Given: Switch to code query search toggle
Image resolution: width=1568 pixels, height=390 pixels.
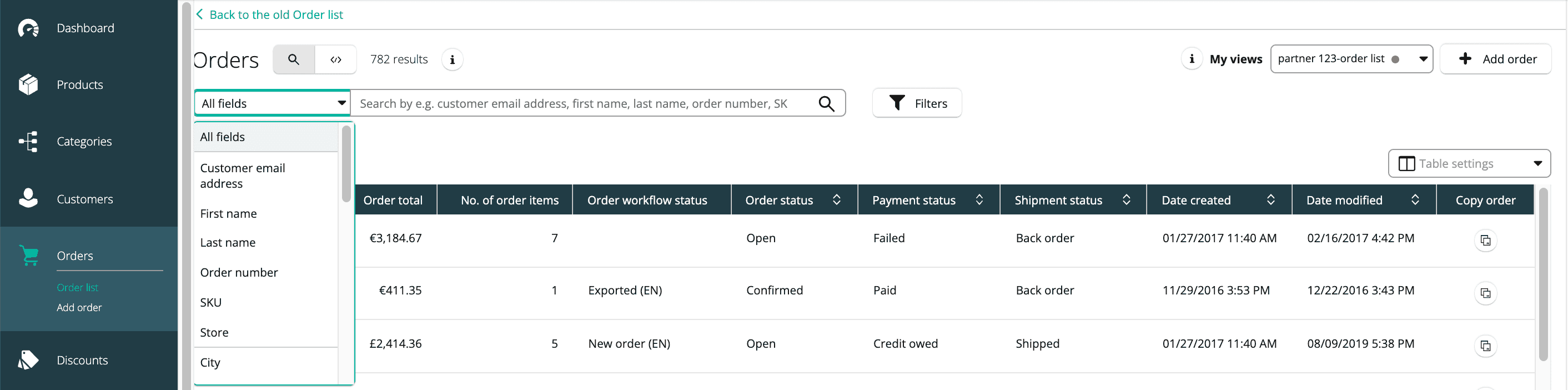Looking at the screenshot, I should (335, 59).
